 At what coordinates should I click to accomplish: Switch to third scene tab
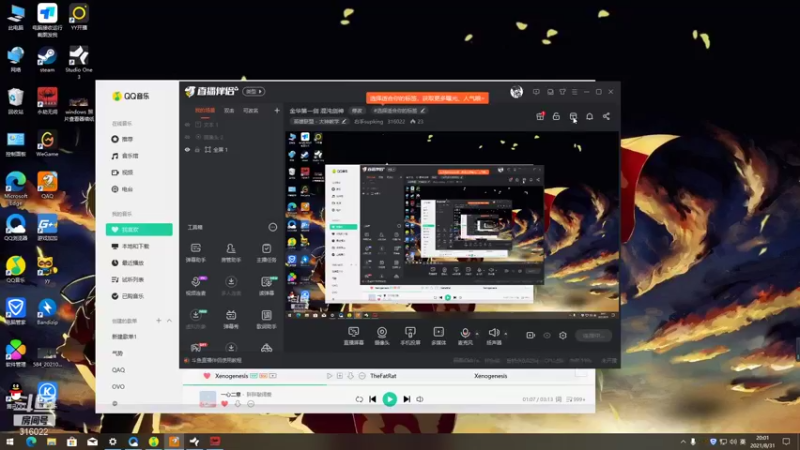(251, 110)
